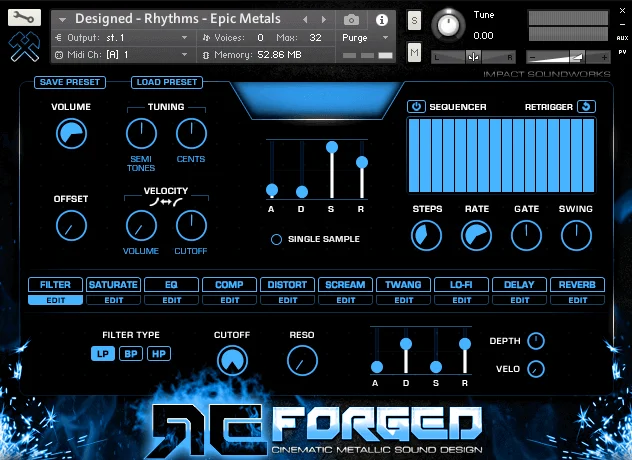Screen dimensions: 632x460
Task: Select the LP filter type
Action: [103, 354]
